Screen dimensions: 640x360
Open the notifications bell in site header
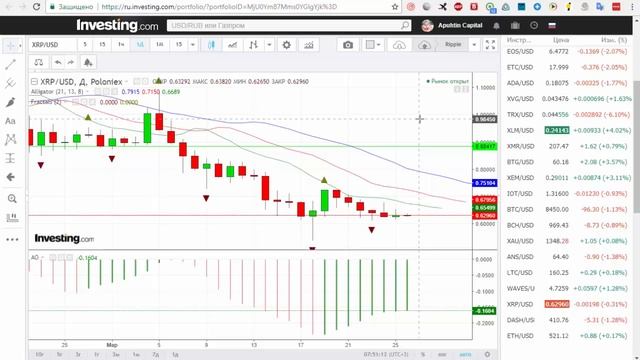pos(496,25)
